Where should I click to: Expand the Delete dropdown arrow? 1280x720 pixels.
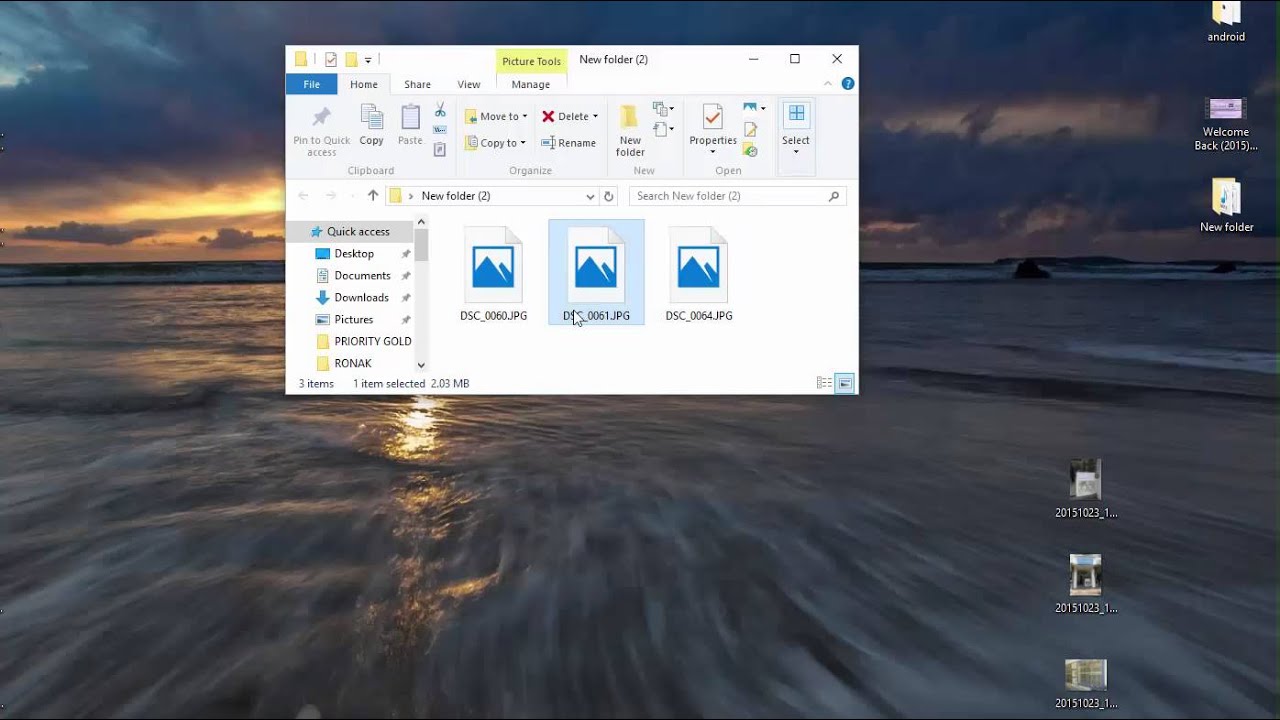click(595, 117)
